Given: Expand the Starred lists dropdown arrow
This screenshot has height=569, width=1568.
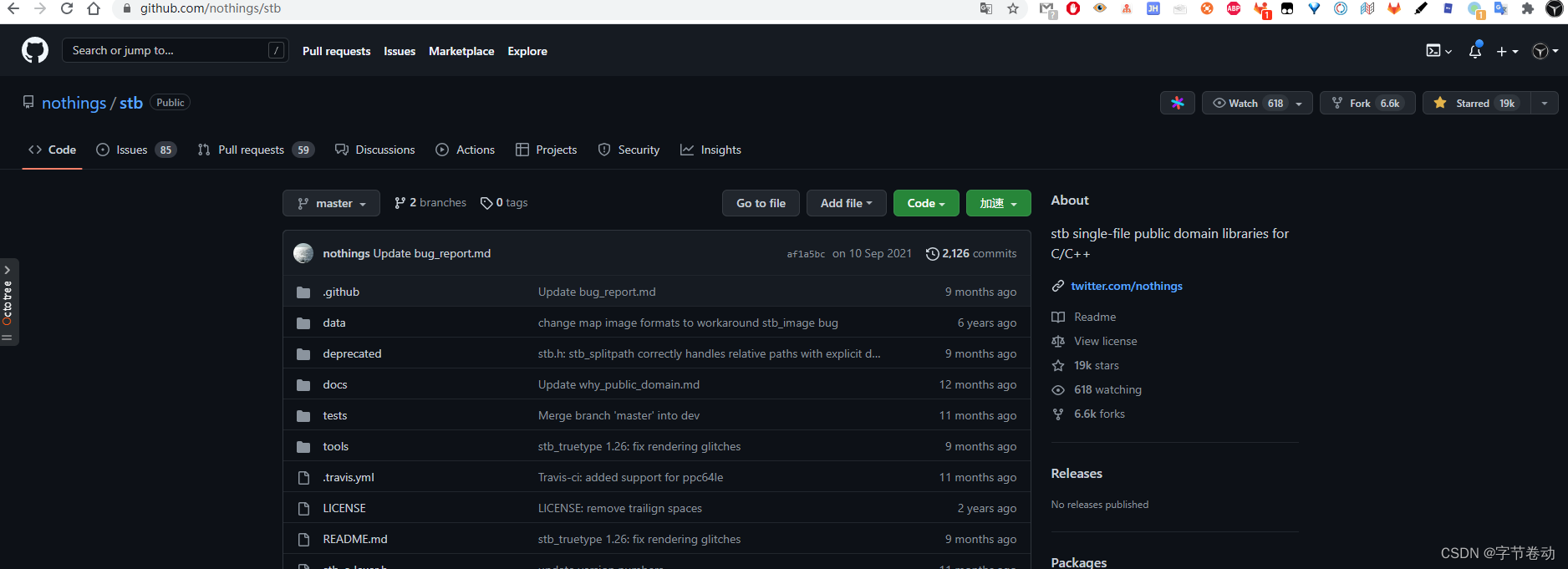Looking at the screenshot, I should pos(1545,103).
